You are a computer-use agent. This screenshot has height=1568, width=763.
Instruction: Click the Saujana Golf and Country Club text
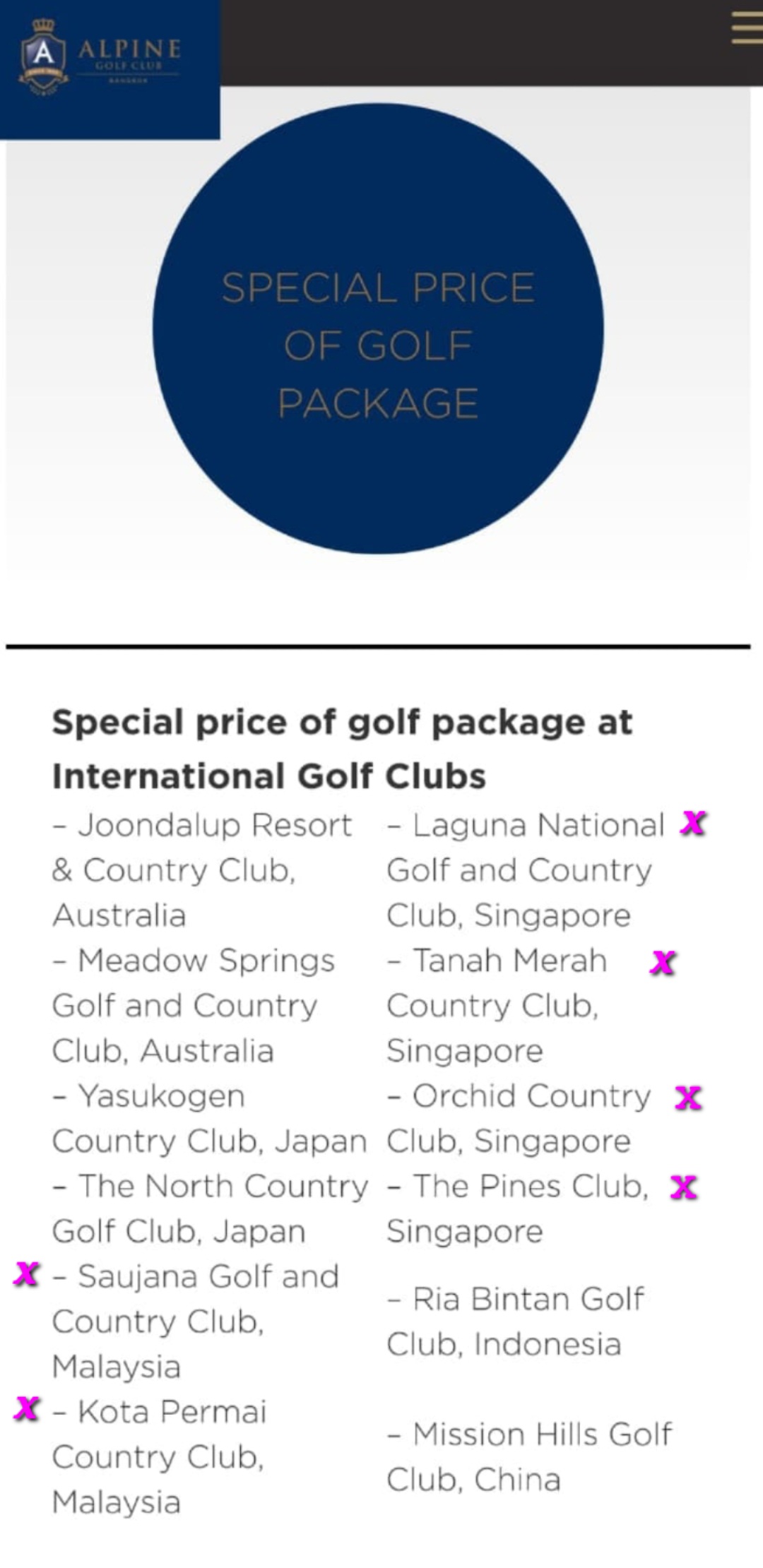click(196, 1321)
